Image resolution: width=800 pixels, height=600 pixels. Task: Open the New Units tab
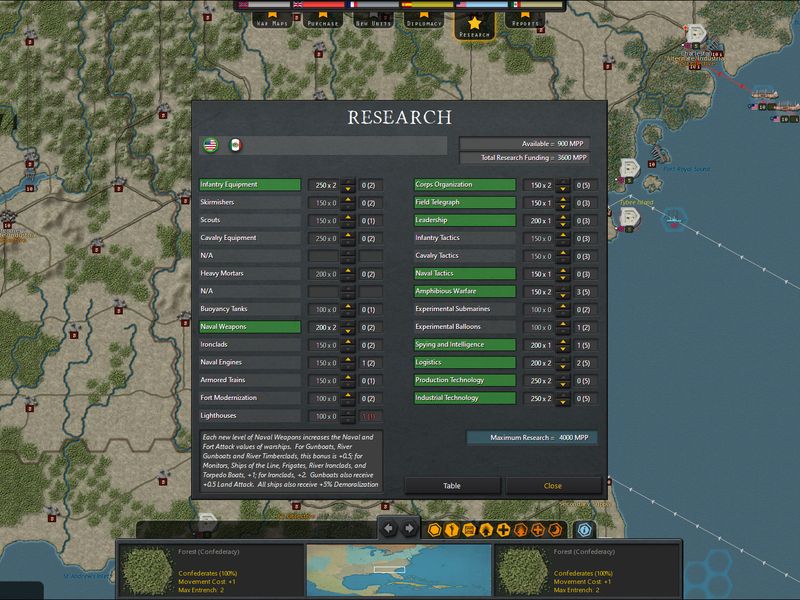(x=373, y=20)
